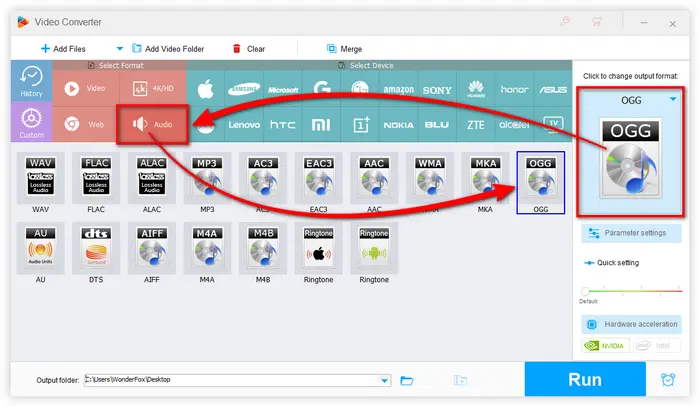The height and width of the screenshot is (407, 700).
Task: Toggle Hardware acceleration
Action: click(631, 324)
